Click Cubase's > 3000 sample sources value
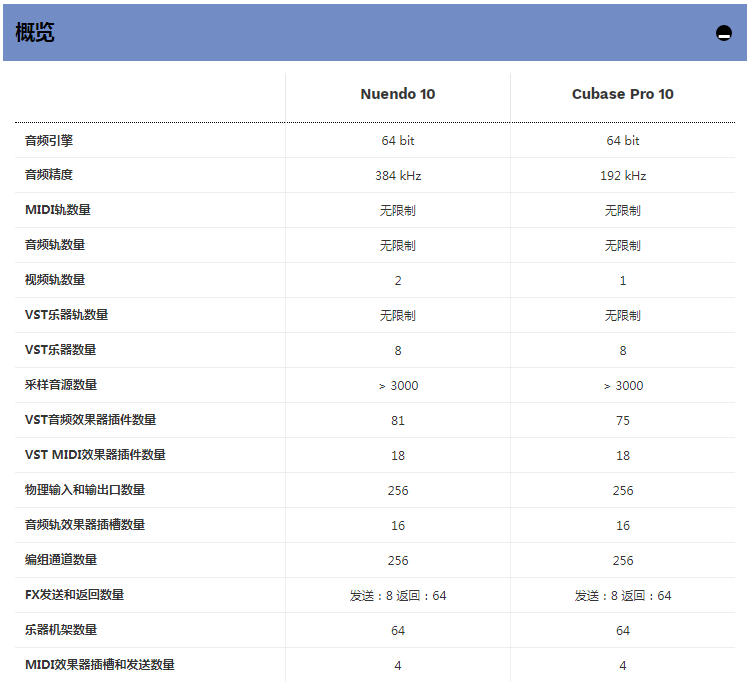Viewport: 749px width, 694px height. (x=623, y=385)
